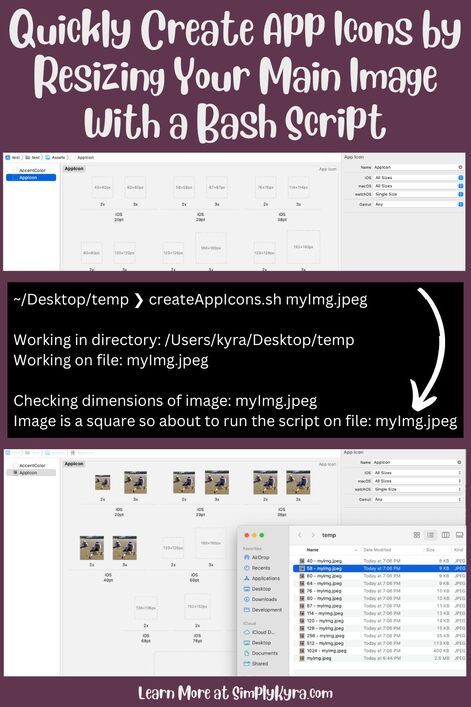Image resolution: width=471 pixels, height=707 pixels.
Task: Select file 1024 - myImg.jpeg in Finder
Action: point(379,651)
